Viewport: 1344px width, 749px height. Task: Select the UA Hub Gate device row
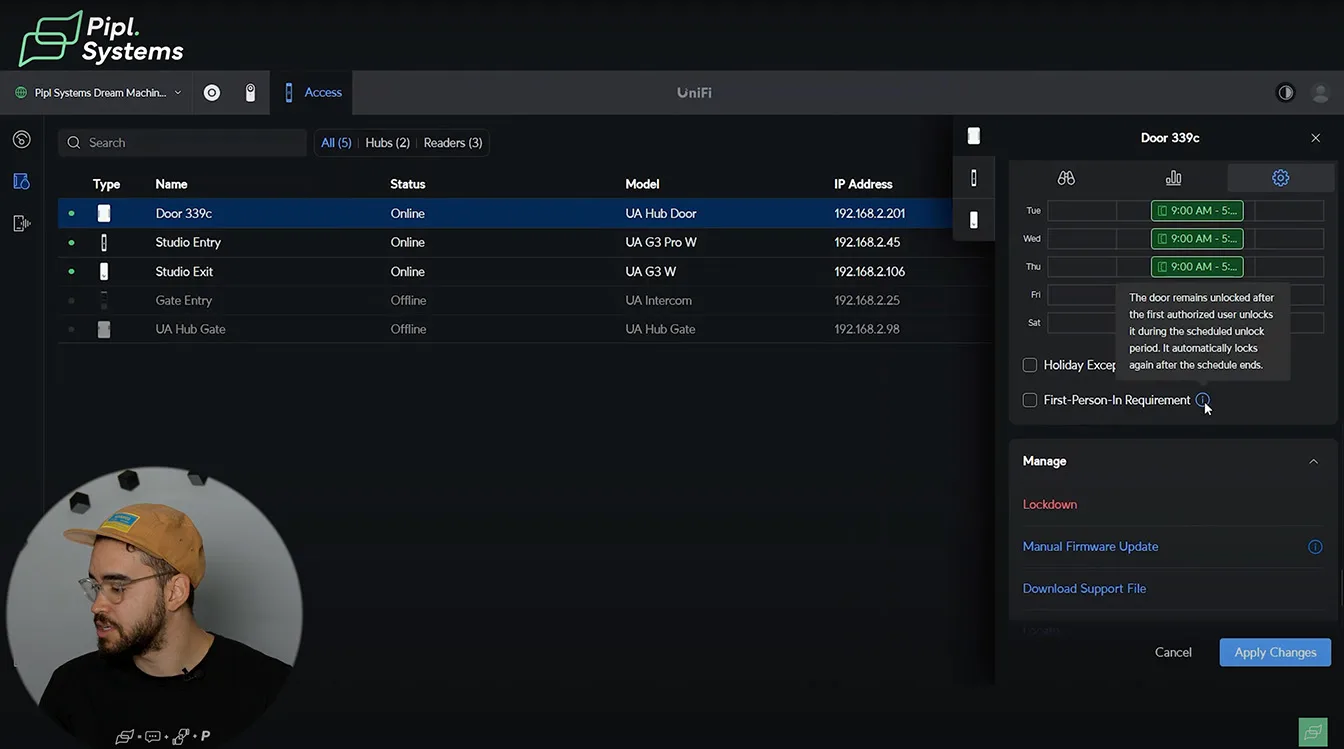click(x=525, y=329)
